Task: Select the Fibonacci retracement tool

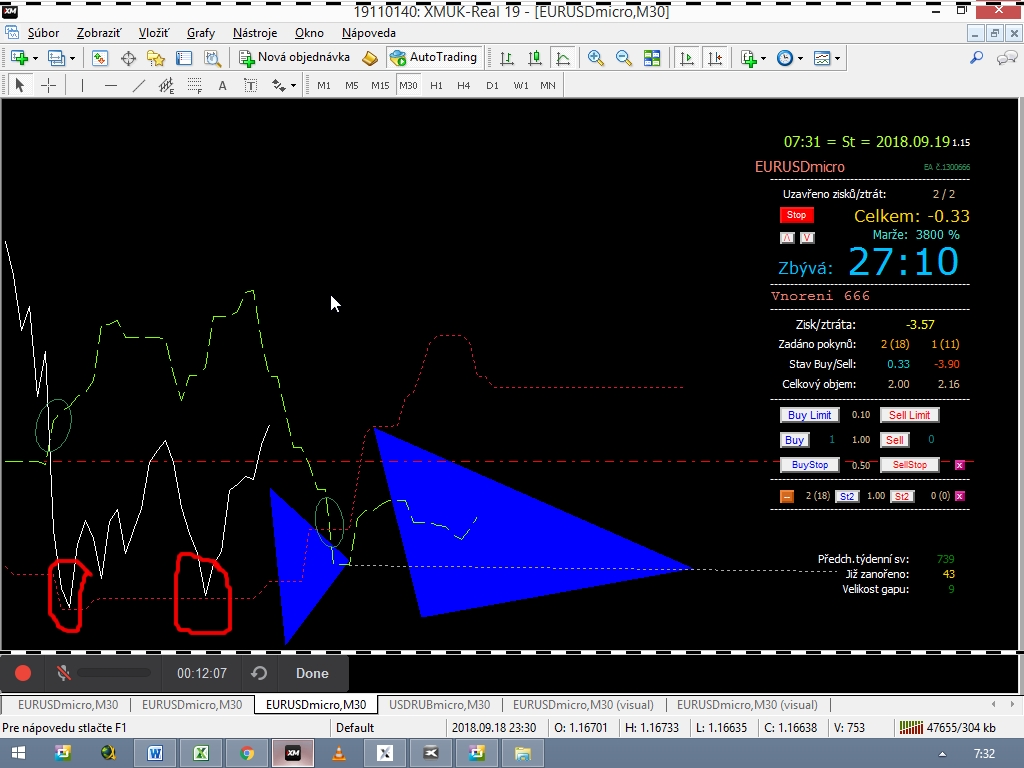Action: click(x=195, y=85)
